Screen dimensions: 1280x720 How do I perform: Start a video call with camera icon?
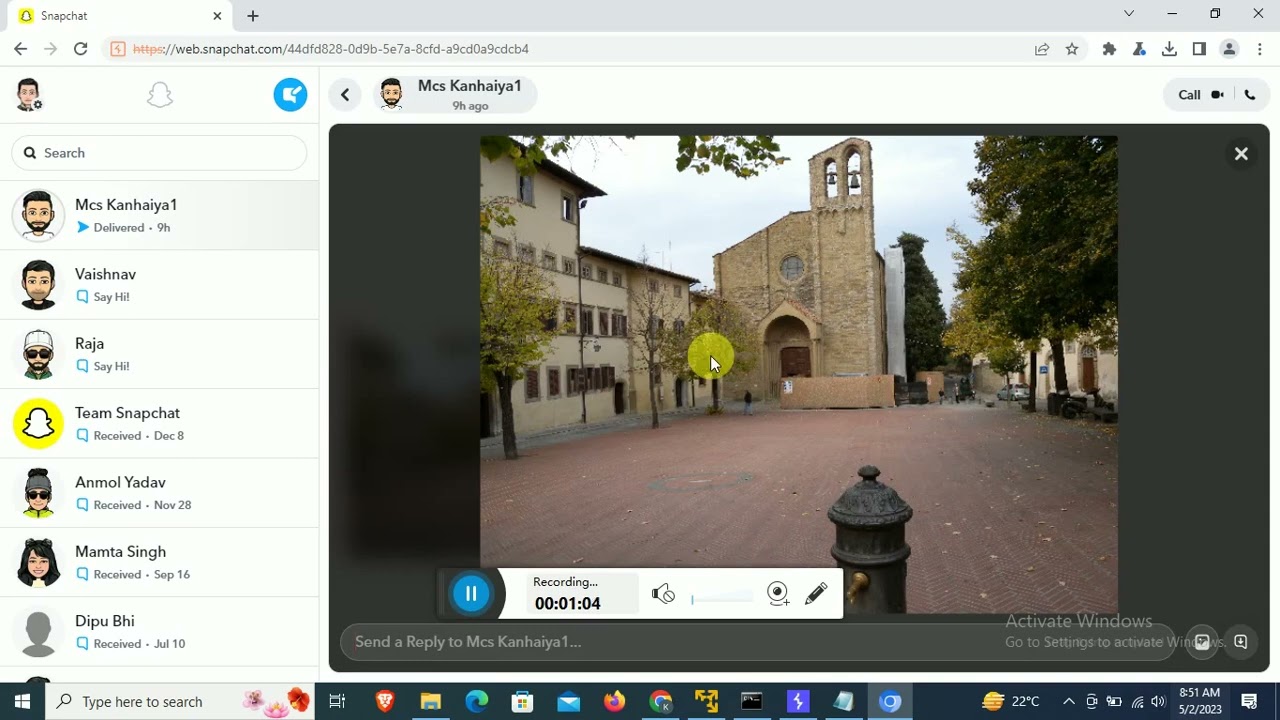pyautogui.click(x=1217, y=95)
